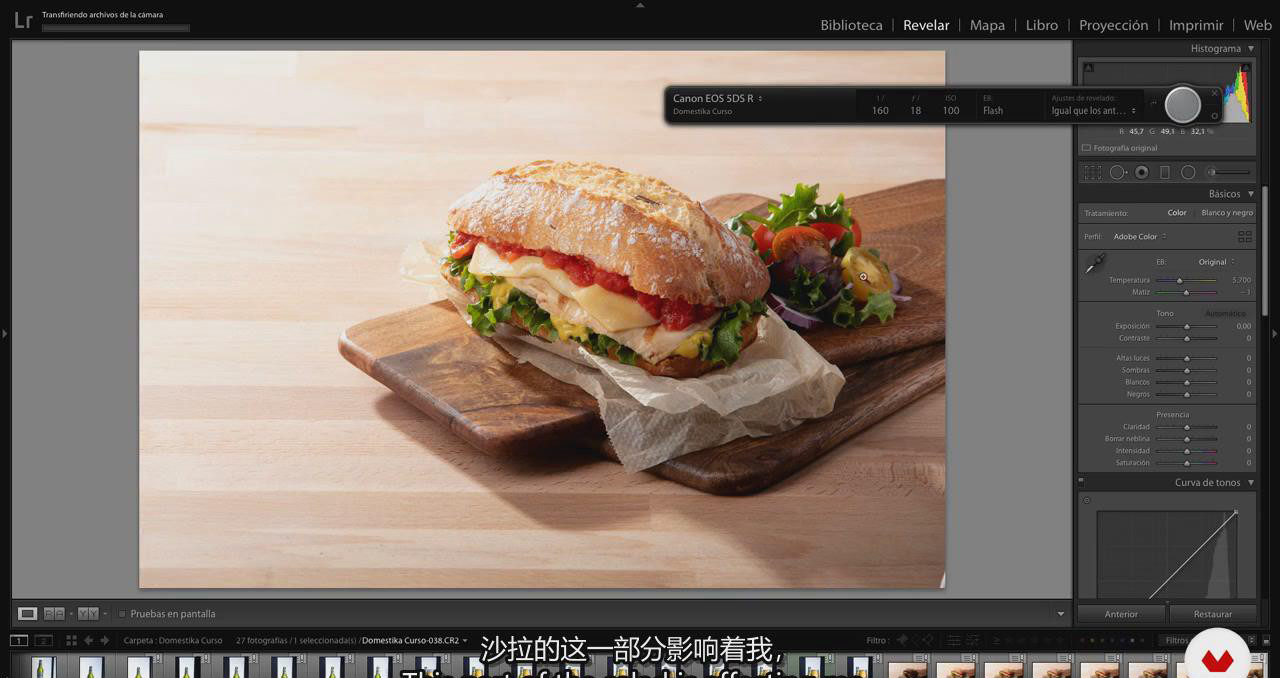This screenshot has height=678, width=1280.
Task: Switch to the Mapa module
Action: [x=987, y=25]
